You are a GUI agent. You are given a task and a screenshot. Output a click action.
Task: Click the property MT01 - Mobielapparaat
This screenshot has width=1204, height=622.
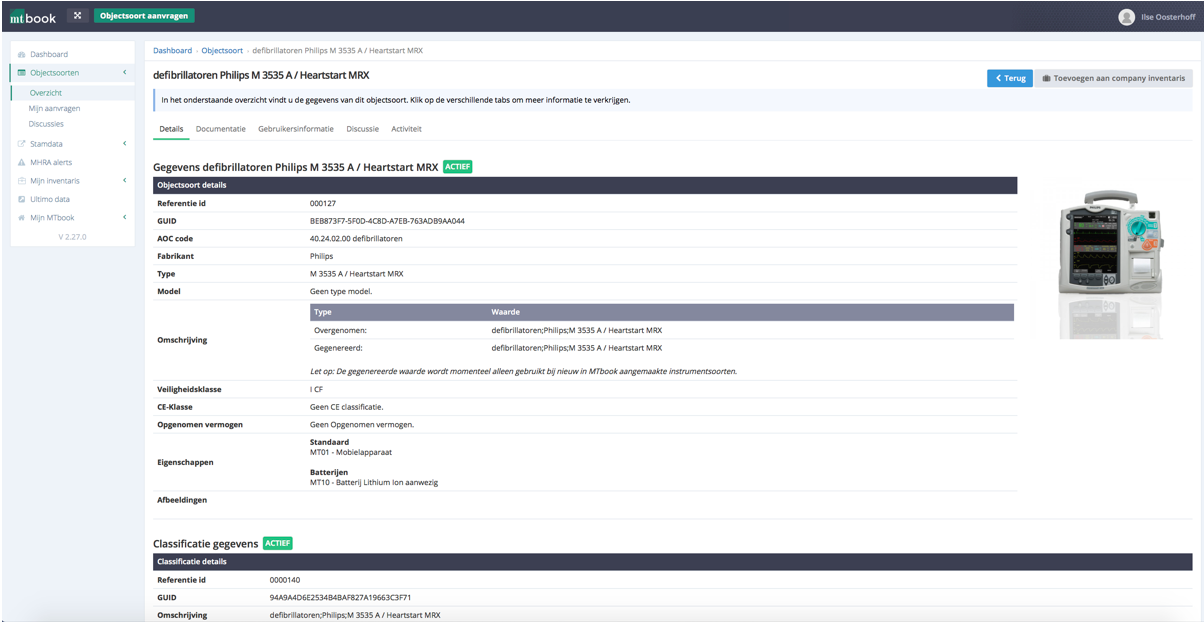tap(351, 453)
